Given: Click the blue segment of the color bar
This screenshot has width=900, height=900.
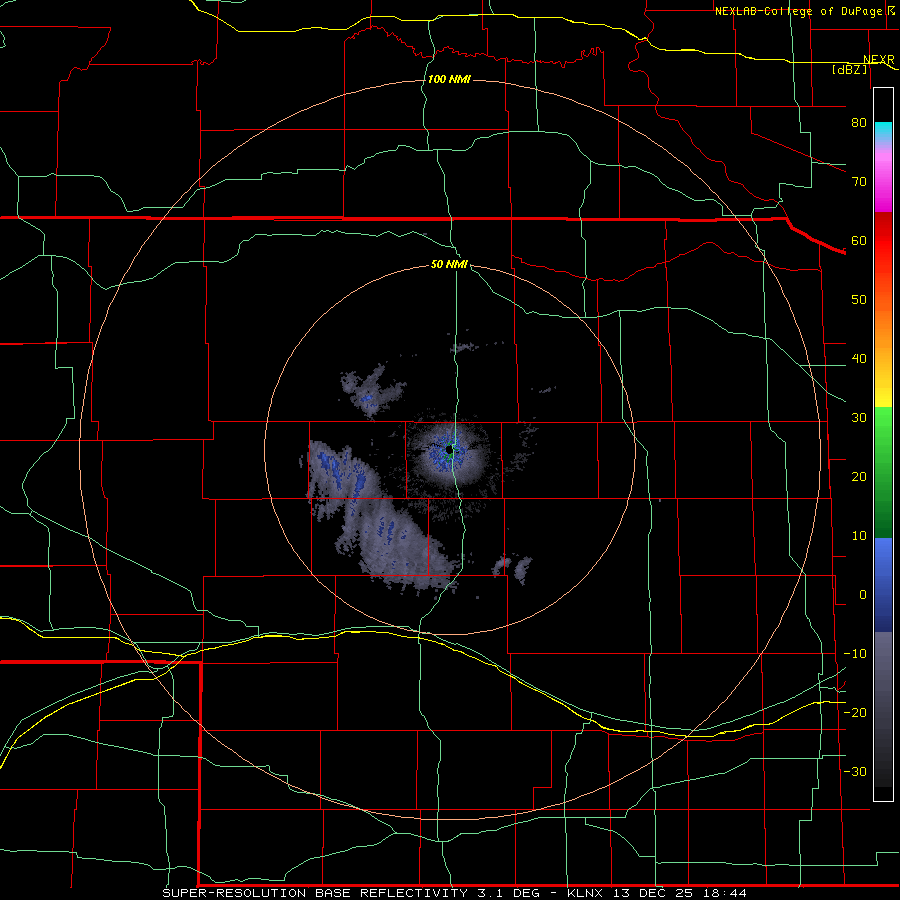Looking at the screenshot, I should tap(883, 584).
